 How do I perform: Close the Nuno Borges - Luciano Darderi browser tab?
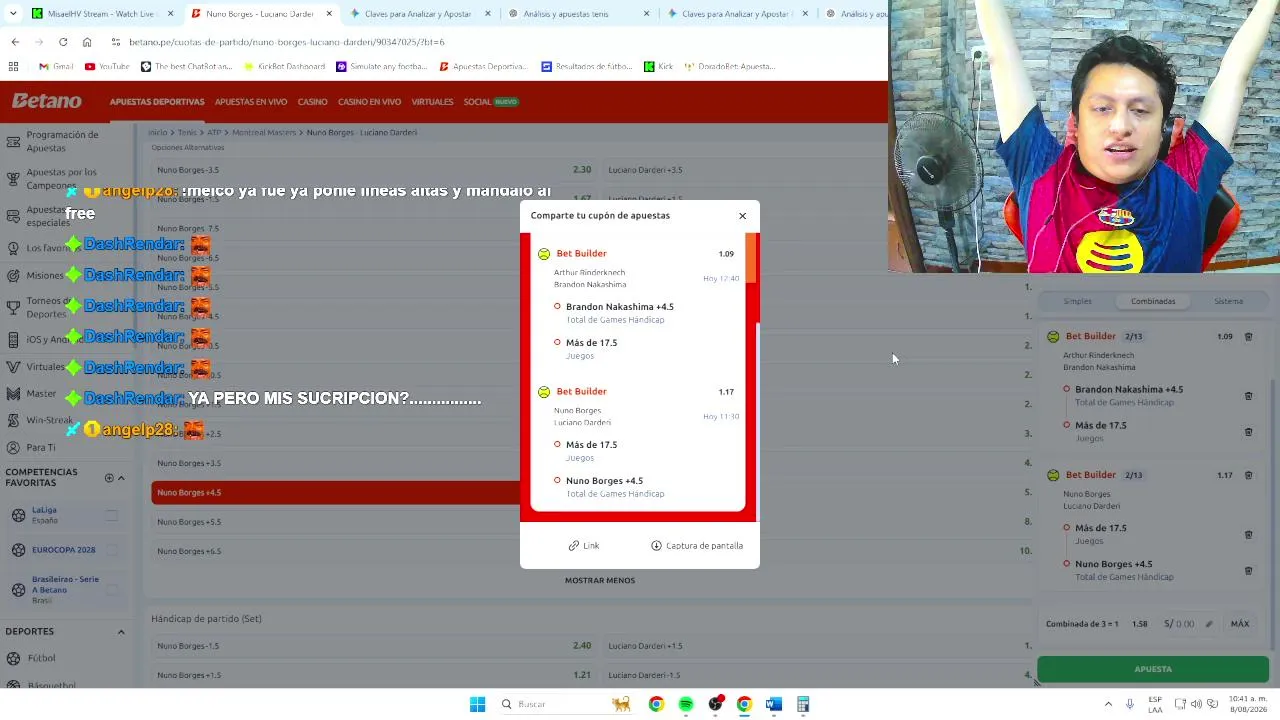pyautogui.click(x=329, y=14)
